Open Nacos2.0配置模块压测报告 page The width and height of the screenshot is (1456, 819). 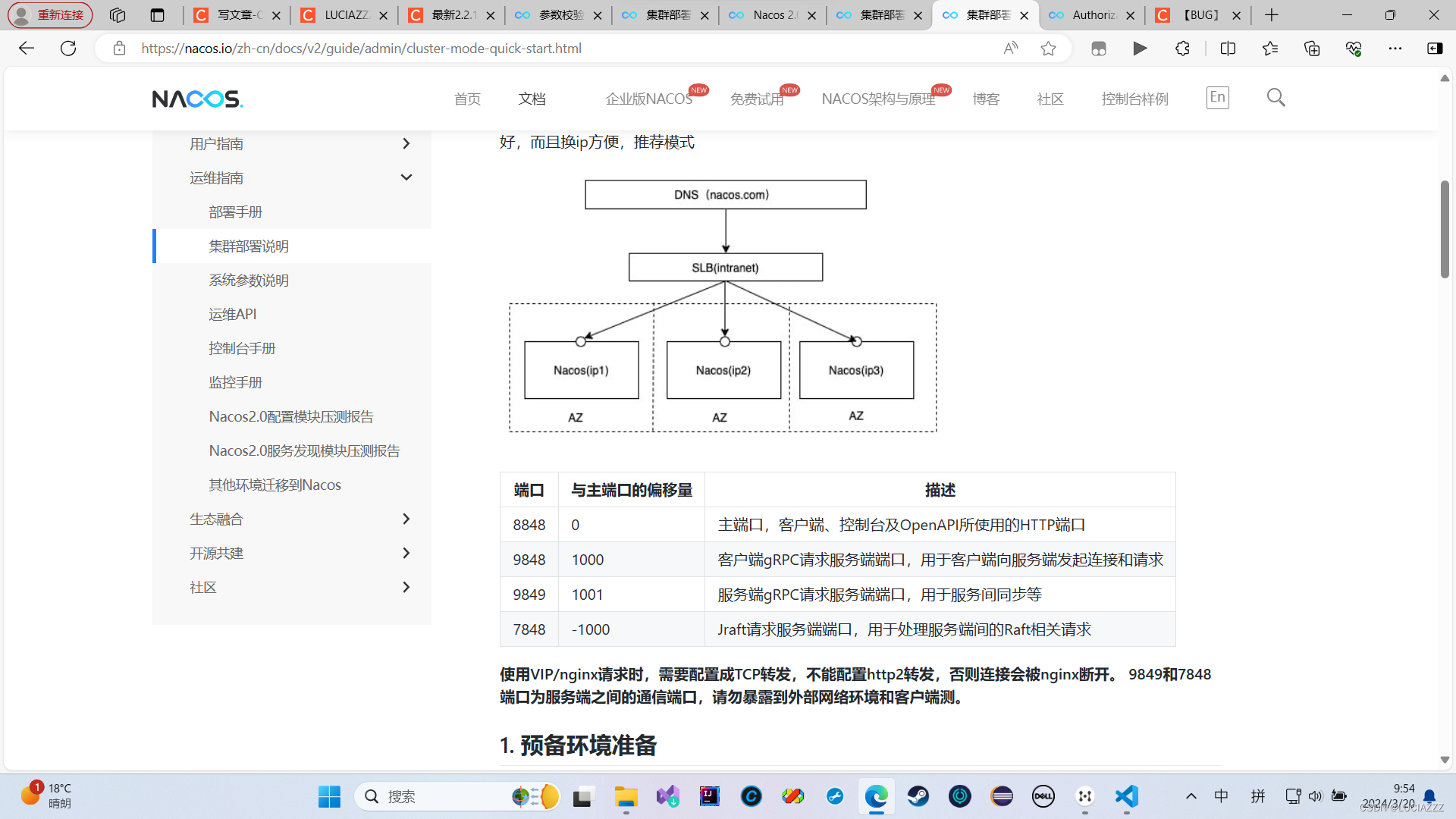[291, 416]
